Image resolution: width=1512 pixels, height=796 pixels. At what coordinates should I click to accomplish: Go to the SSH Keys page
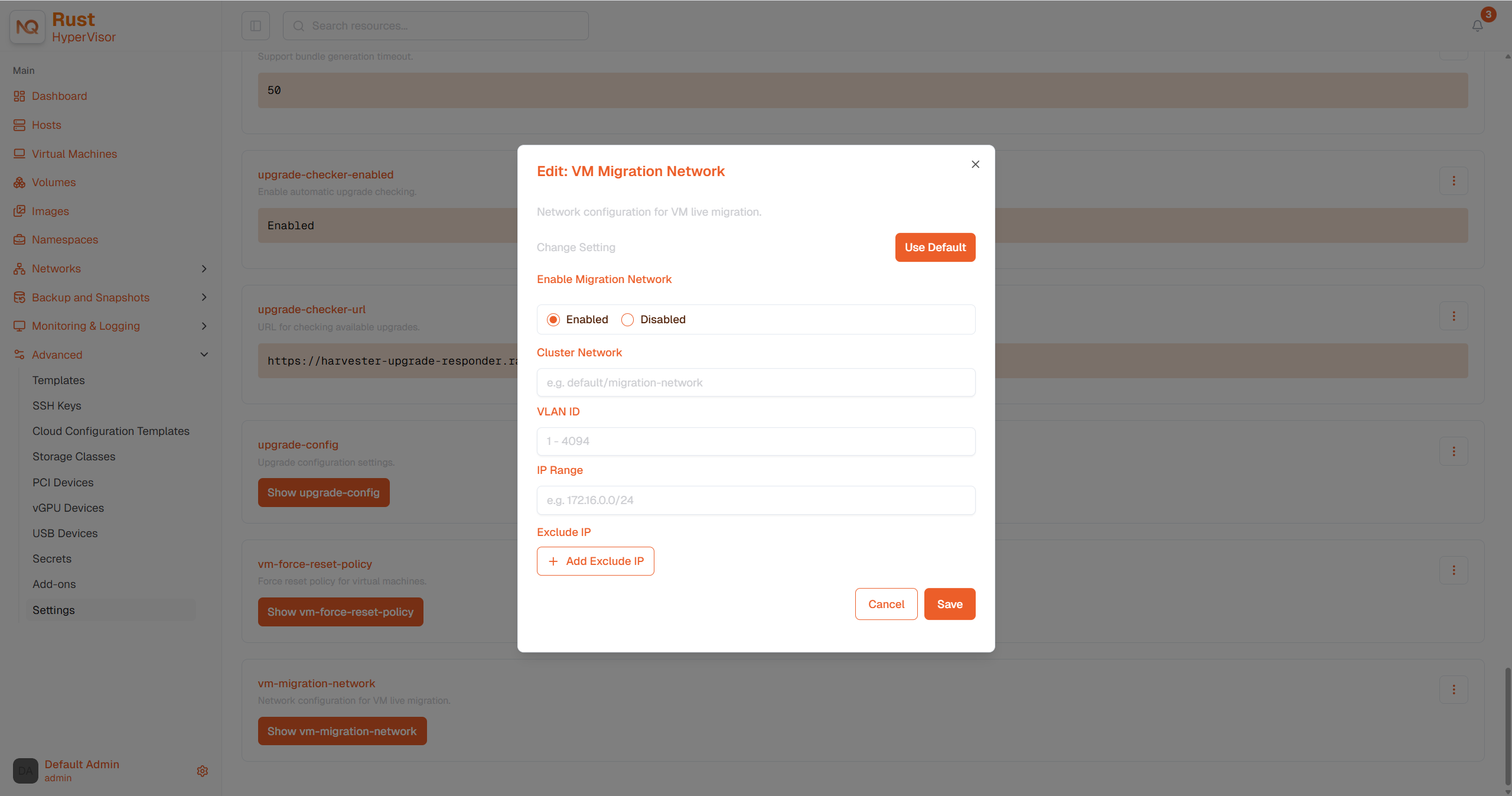57,406
